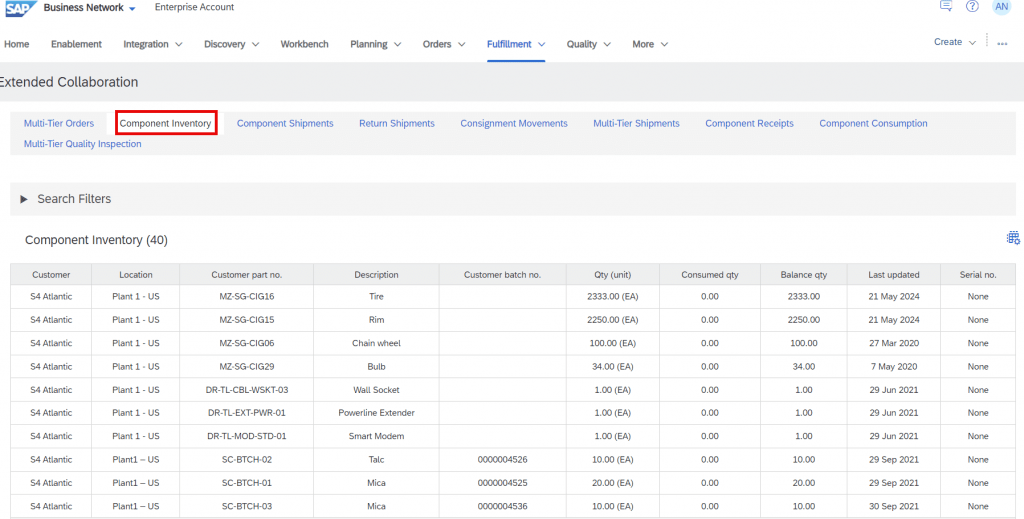The height and width of the screenshot is (519, 1024).
Task: Open the AN user avatar
Action: click(1001, 6)
